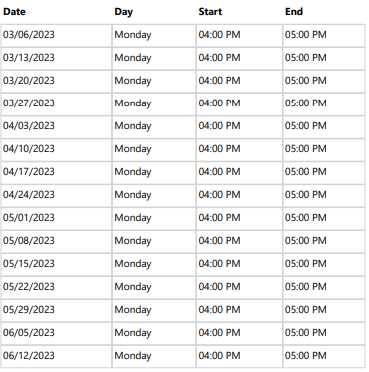Screen dimensions: 369x372
Task: Select the 04/24/2023 date cell
Action: 56,196
